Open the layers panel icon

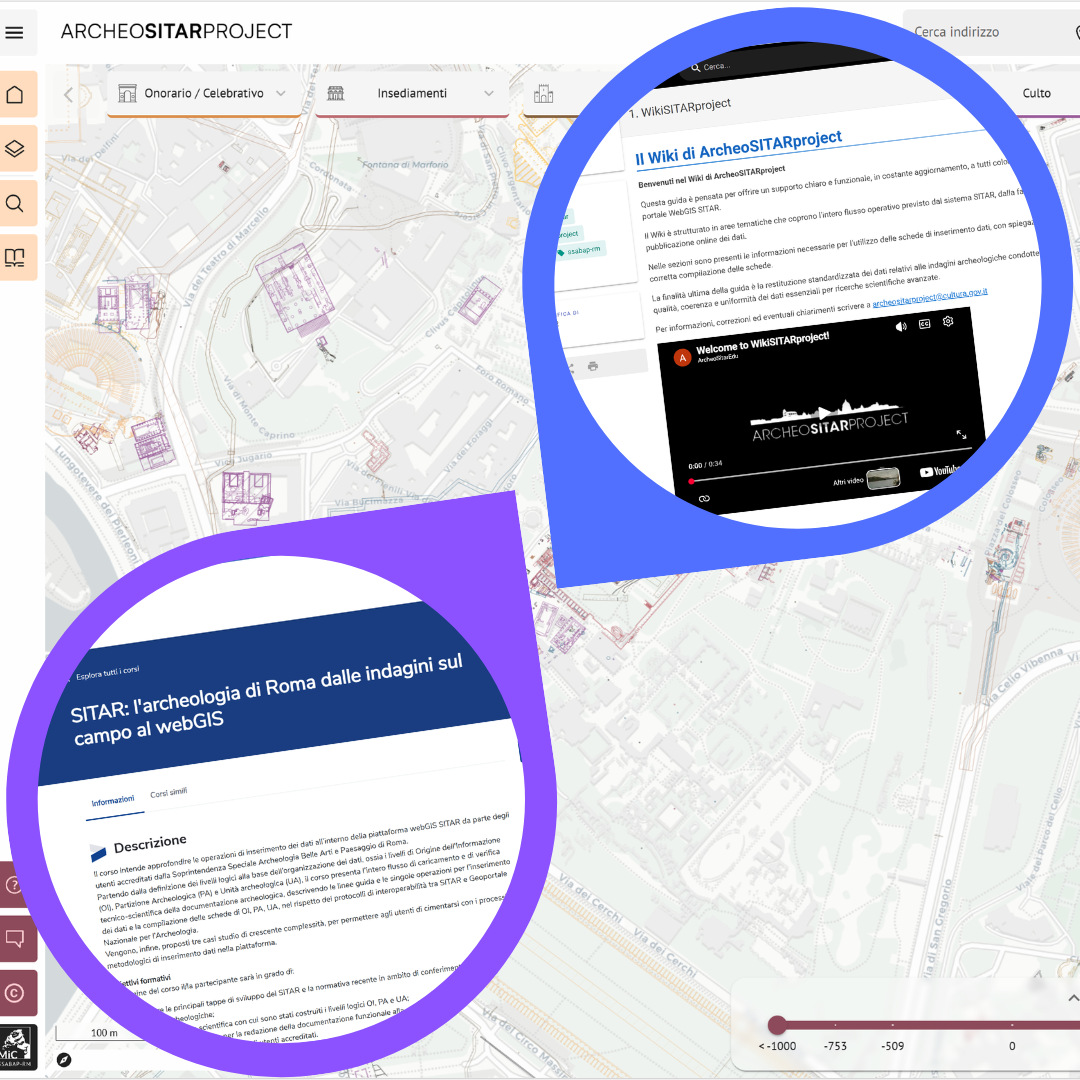pyautogui.click(x=14, y=149)
